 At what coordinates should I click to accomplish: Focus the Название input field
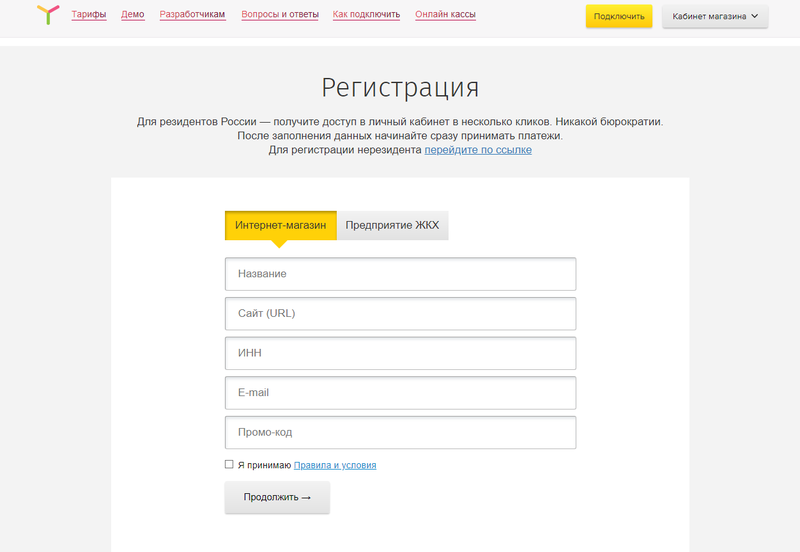click(400, 273)
